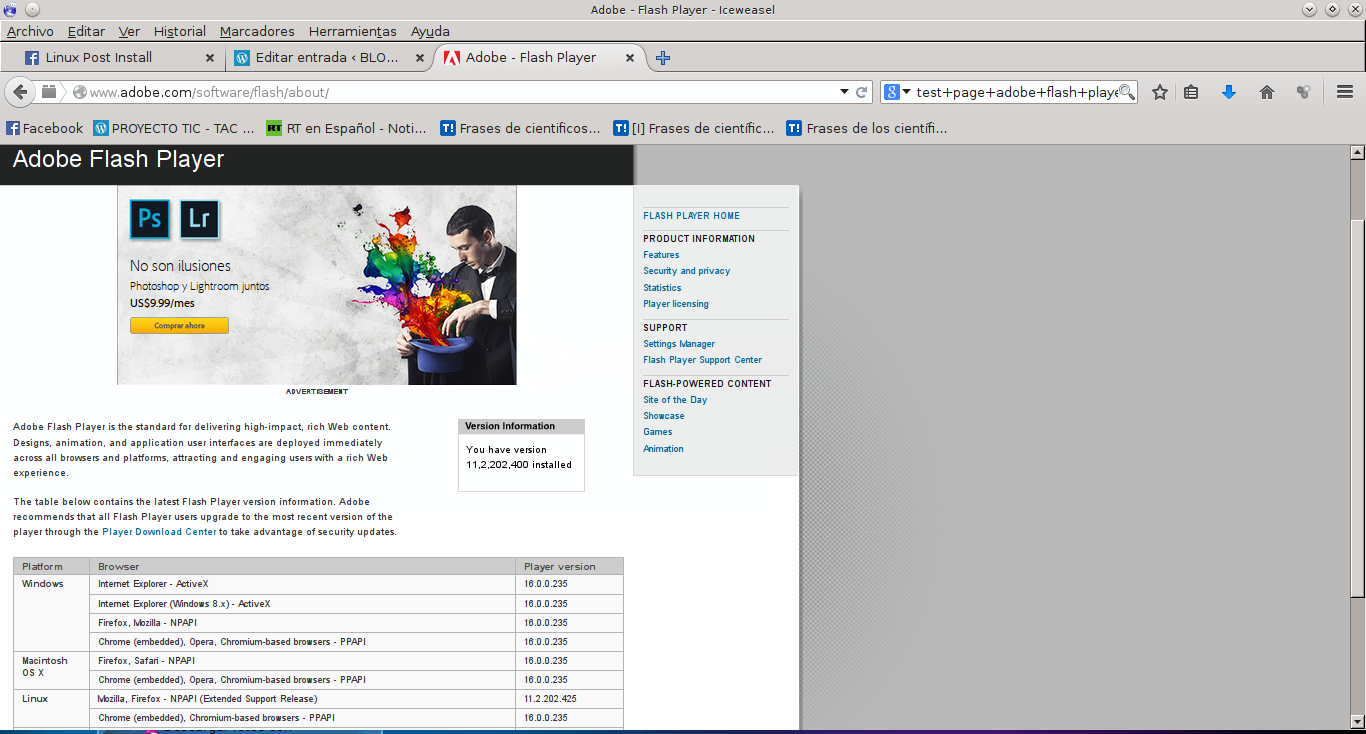Close the Editar entrada tab
Screen dimensions: 1366x734
click(419, 58)
